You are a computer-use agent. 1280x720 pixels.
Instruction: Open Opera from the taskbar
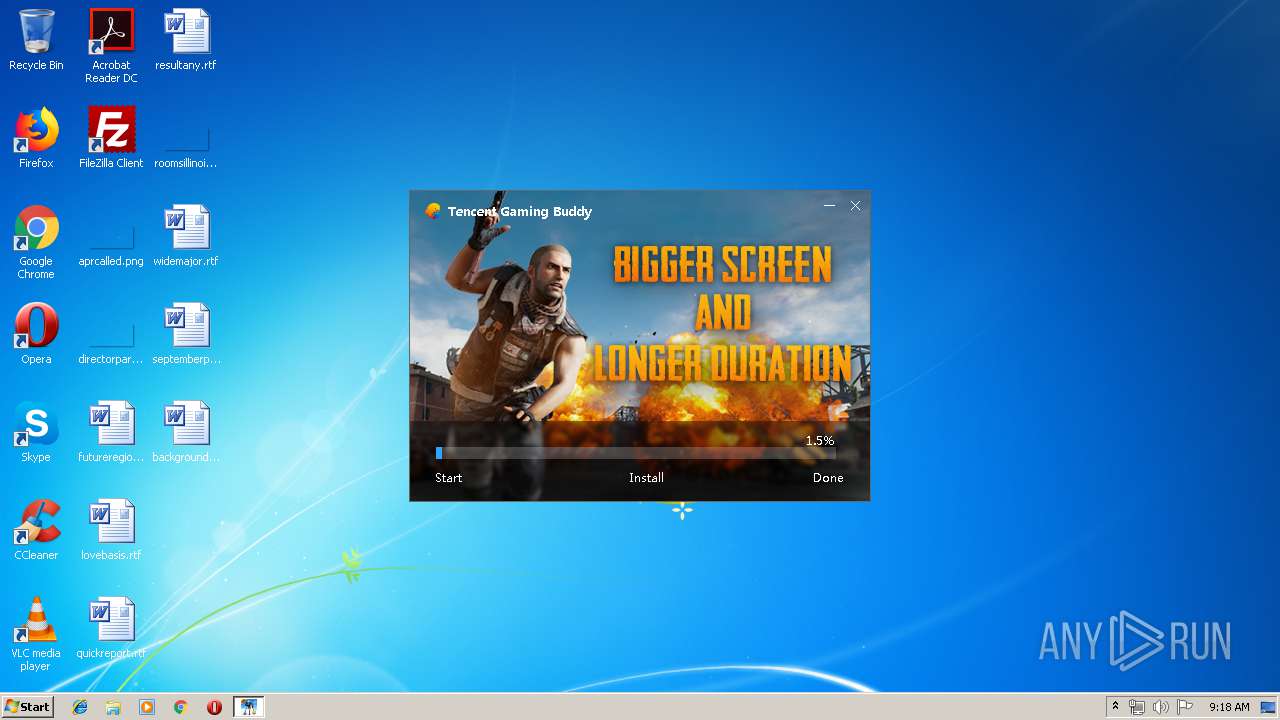click(214, 707)
